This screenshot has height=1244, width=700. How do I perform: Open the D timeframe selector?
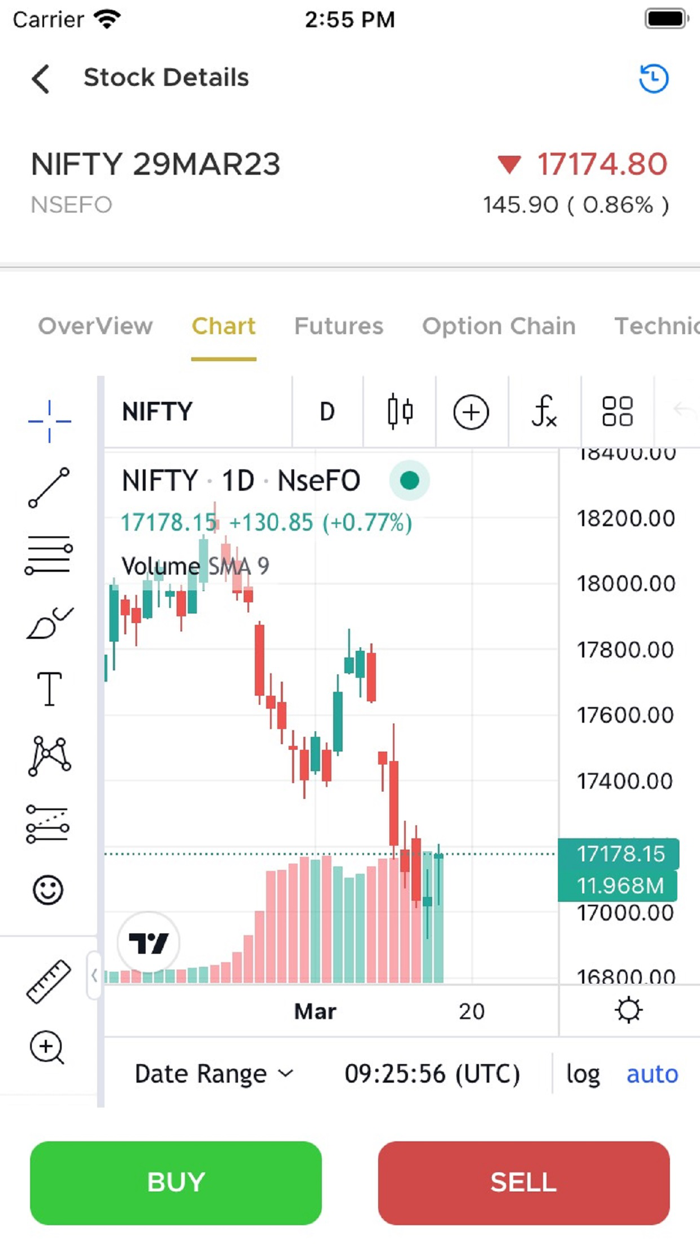click(x=327, y=411)
